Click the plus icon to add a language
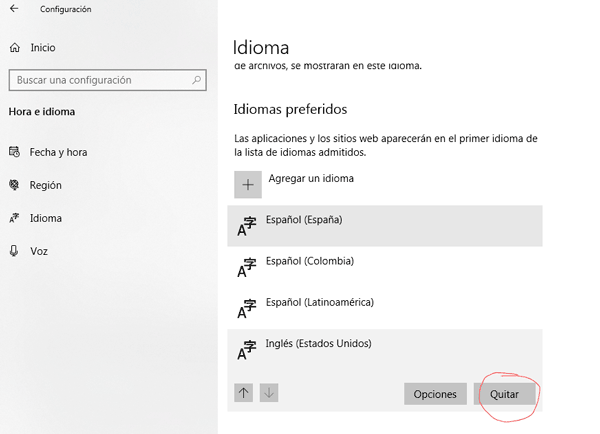 pos(248,184)
